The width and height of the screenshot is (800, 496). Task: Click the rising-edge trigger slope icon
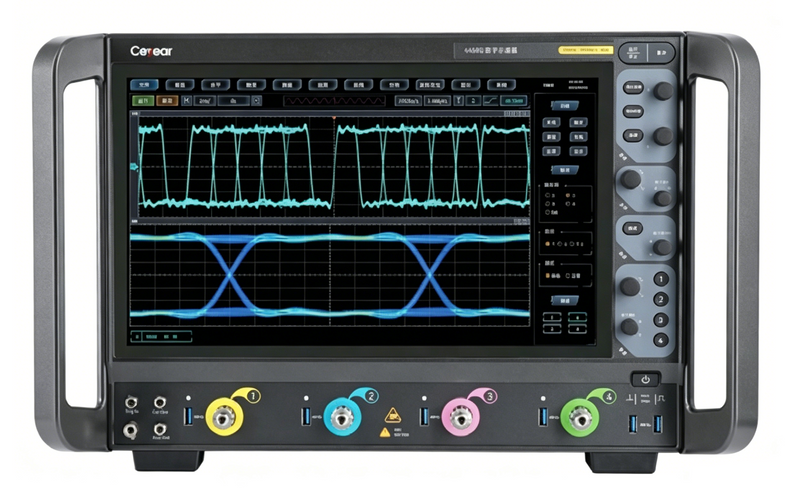490,101
